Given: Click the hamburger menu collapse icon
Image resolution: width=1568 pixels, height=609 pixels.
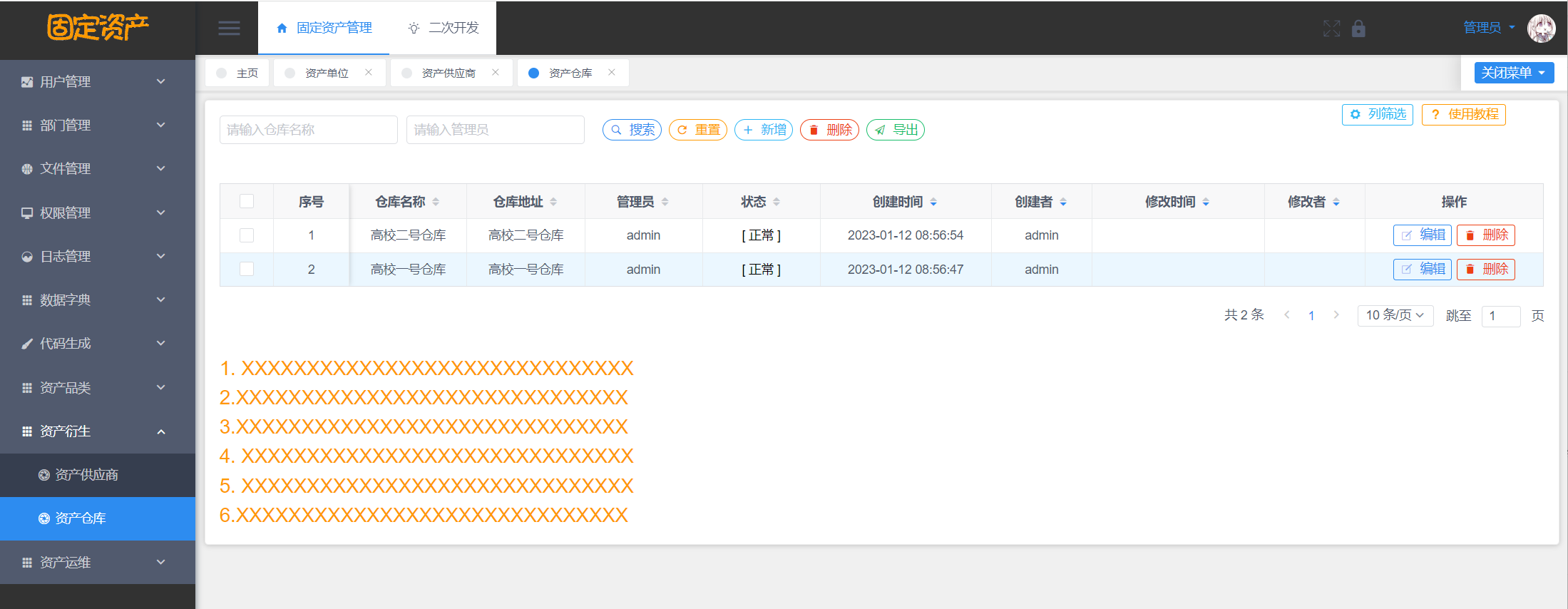Looking at the screenshot, I should (229, 29).
